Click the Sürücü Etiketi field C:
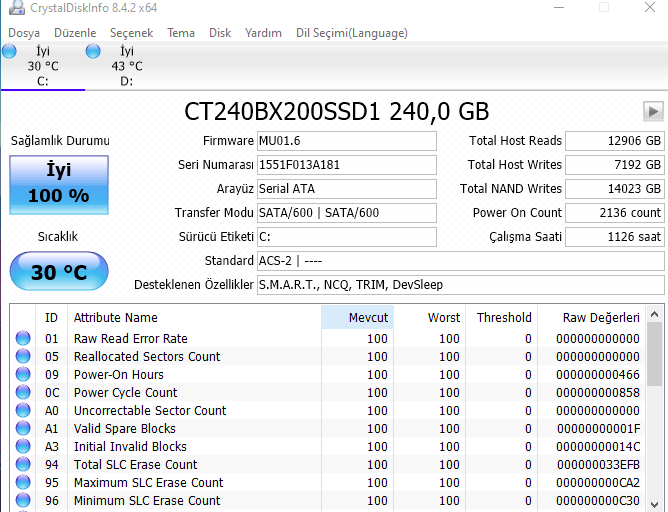This screenshot has height=512, width=668. tap(347, 237)
